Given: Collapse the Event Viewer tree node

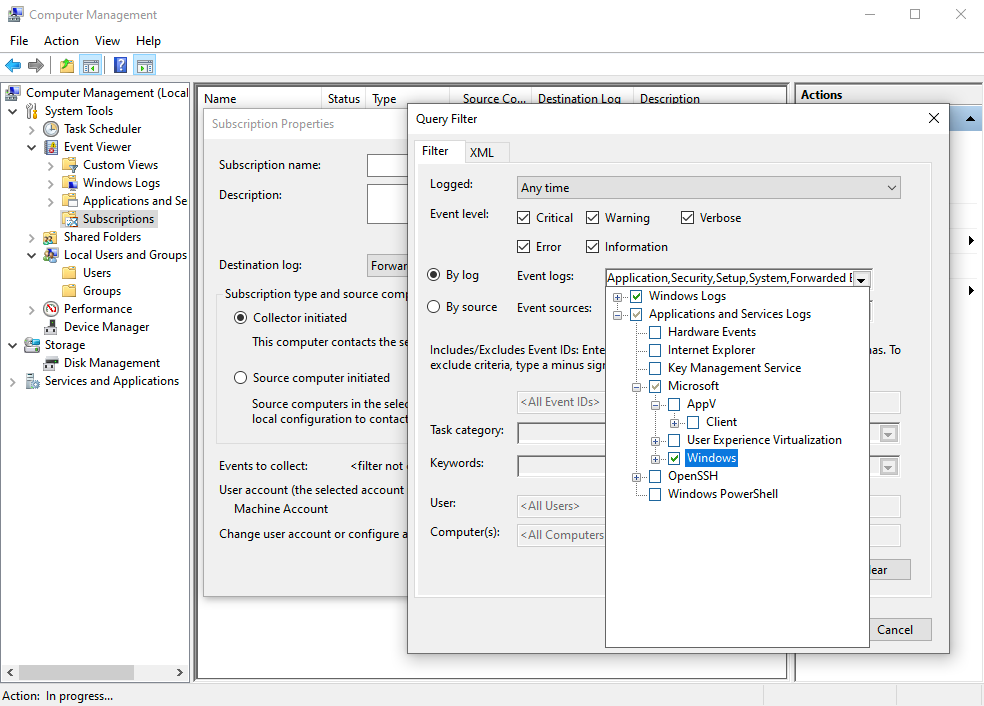Looking at the screenshot, I should coord(32,147).
